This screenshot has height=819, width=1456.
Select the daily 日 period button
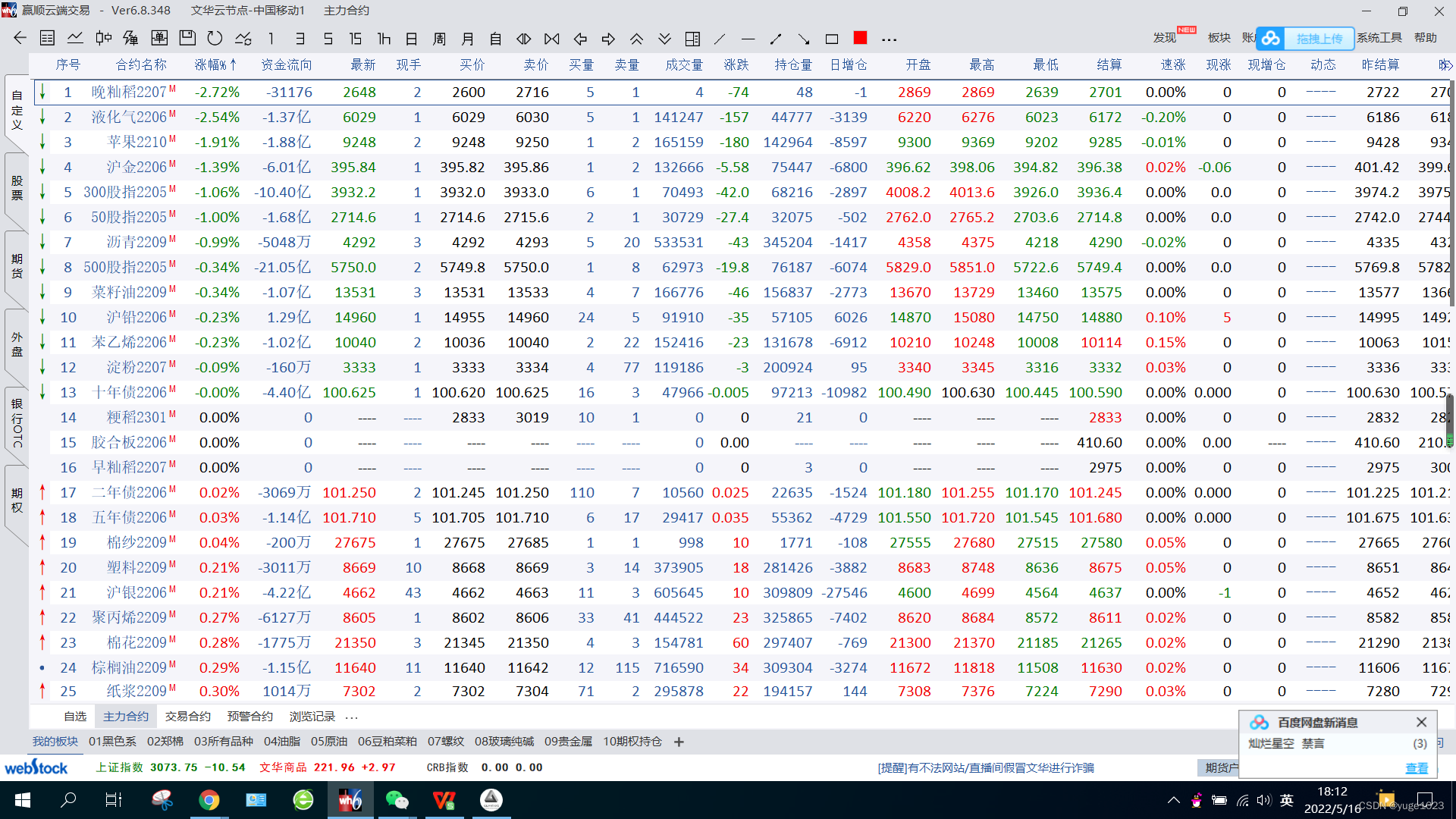pos(412,38)
